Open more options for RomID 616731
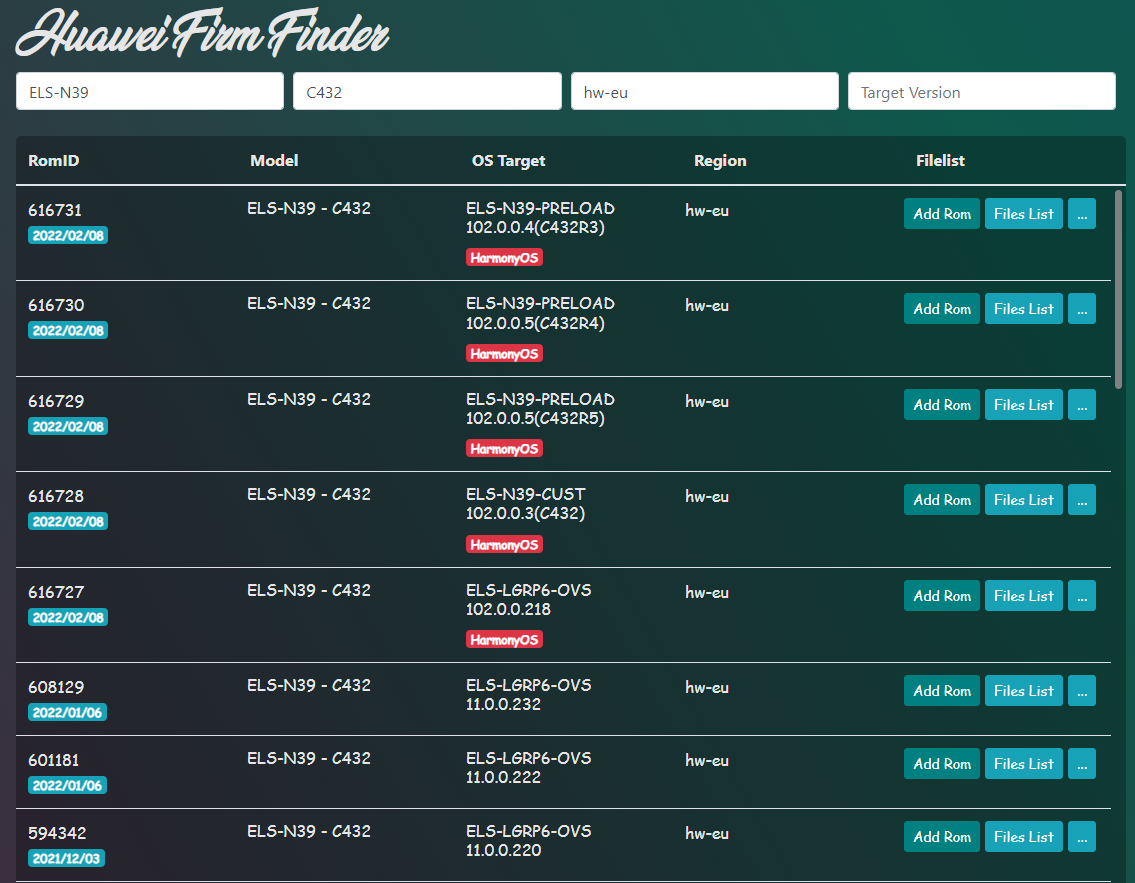The image size is (1135, 883). coord(1081,214)
